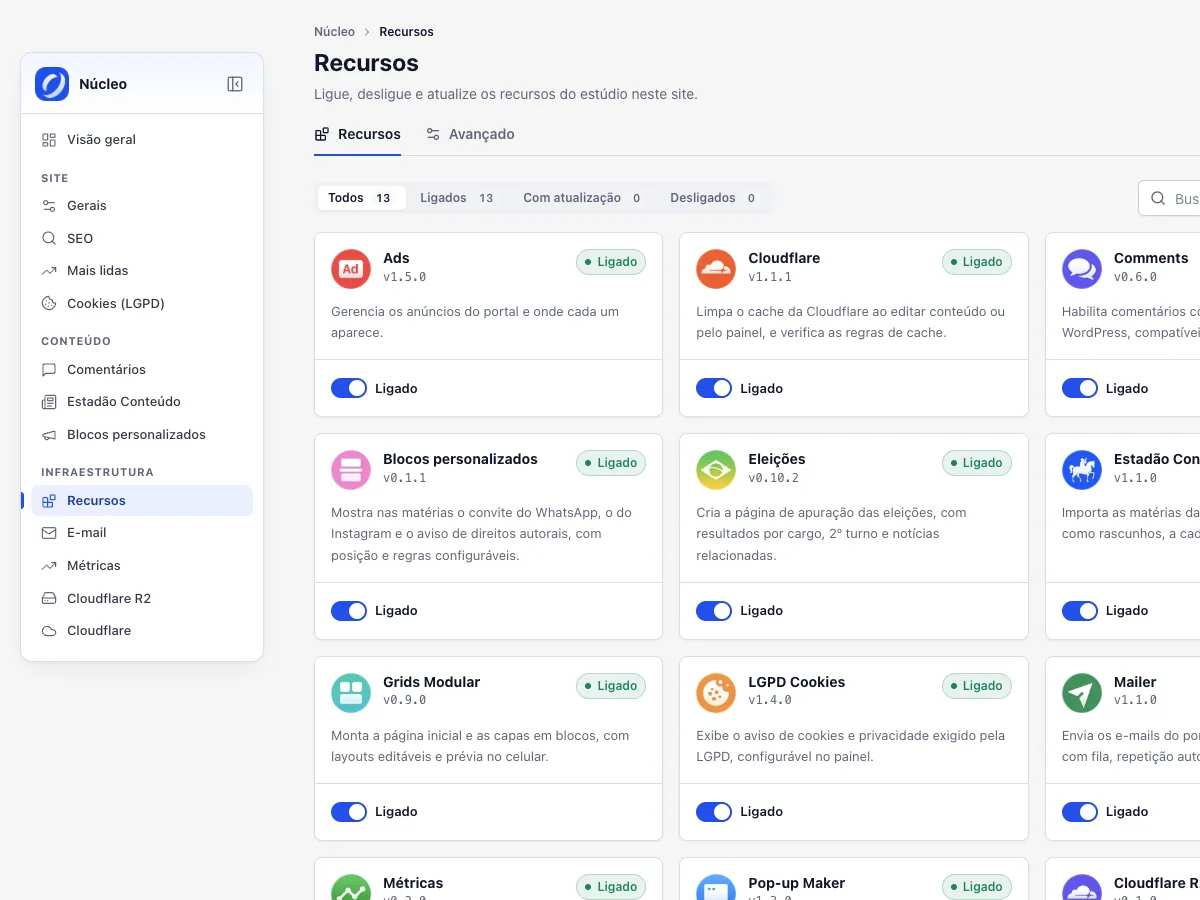1200x900 pixels.
Task: Click the Grids Modular card title
Action: pos(431,682)
